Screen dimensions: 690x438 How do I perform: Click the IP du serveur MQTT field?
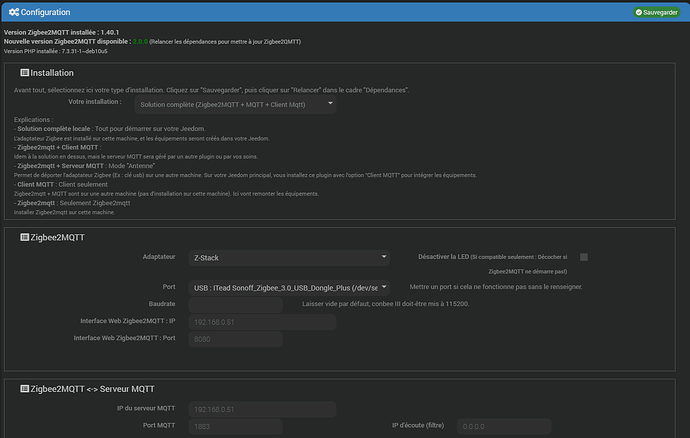[262, 409]
